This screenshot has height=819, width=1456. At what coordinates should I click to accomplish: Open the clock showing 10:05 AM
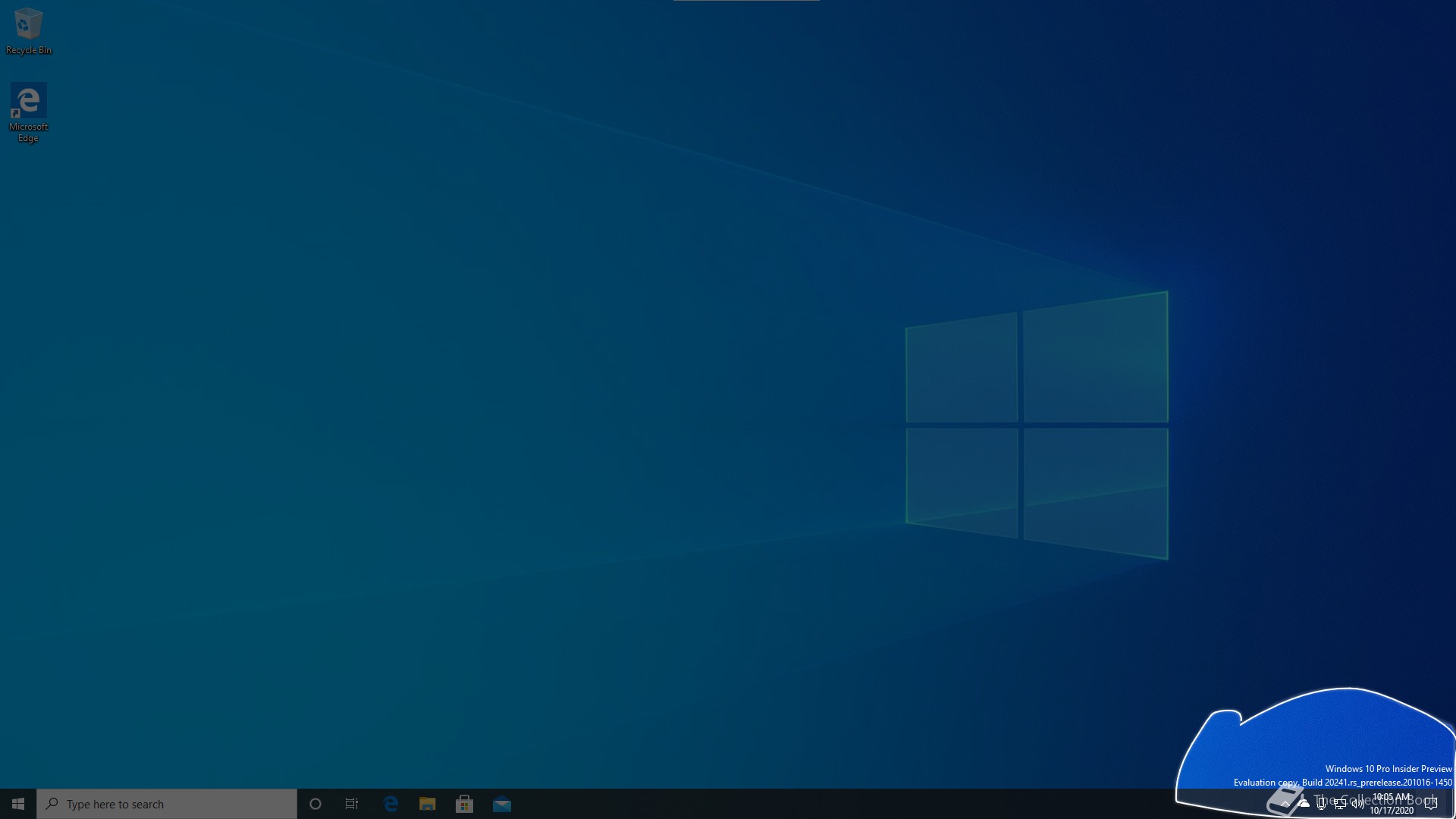(1391, 804)
